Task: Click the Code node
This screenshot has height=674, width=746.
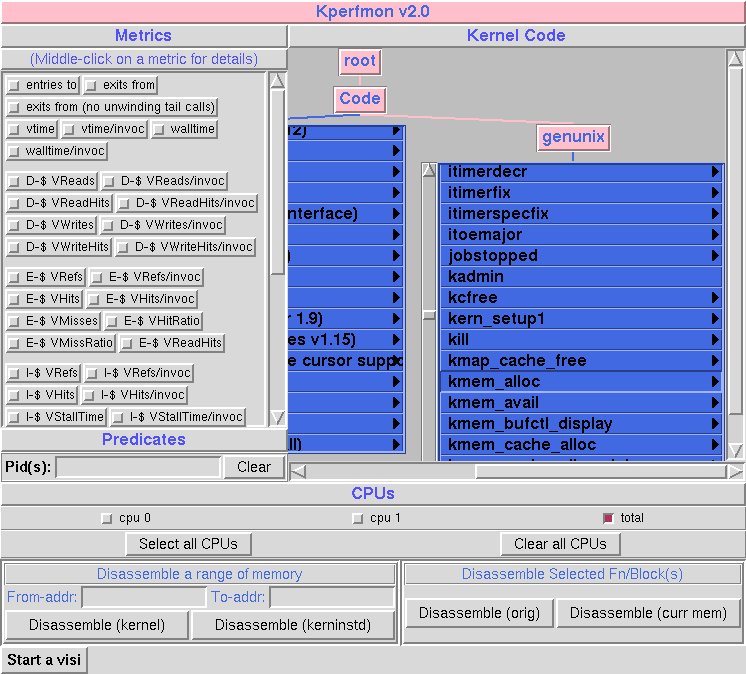Action: pyautogui.click(x=360, y=99)
